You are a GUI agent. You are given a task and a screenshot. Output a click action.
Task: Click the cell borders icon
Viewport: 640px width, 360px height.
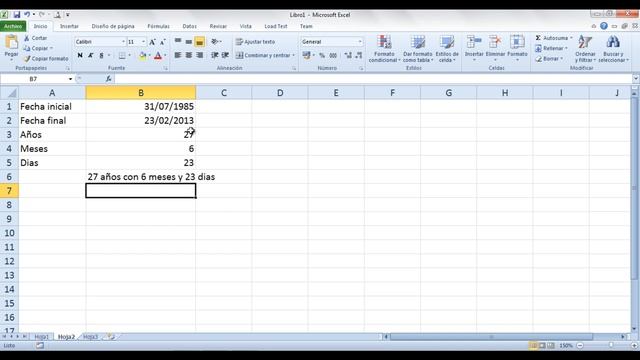[x=122, y=55]
